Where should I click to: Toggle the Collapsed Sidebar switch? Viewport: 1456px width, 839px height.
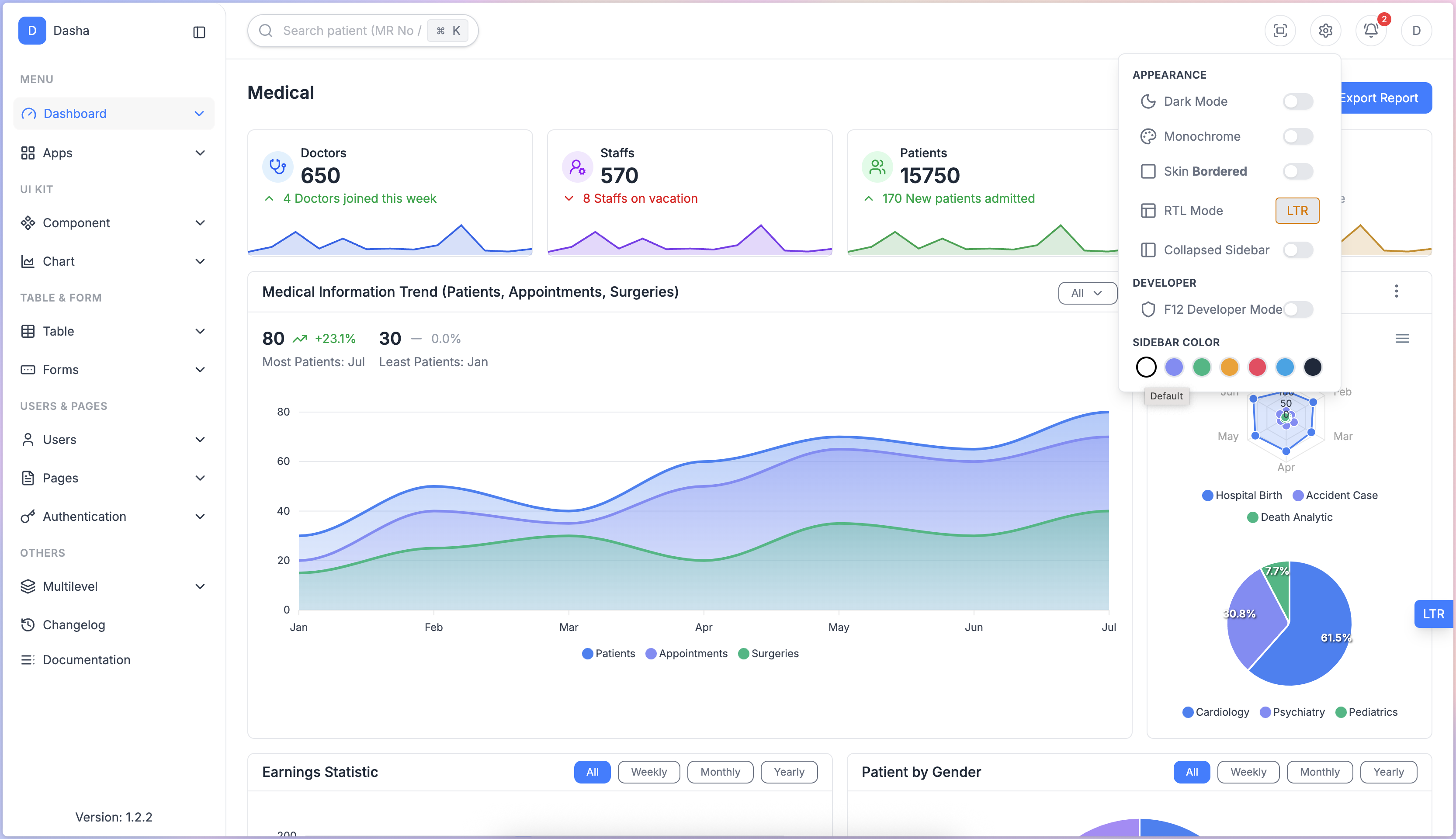(x=1297, y=250)
